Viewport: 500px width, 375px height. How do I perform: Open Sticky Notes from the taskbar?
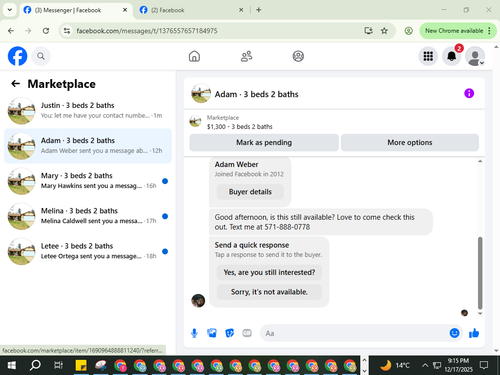click(x=81, y=365)
